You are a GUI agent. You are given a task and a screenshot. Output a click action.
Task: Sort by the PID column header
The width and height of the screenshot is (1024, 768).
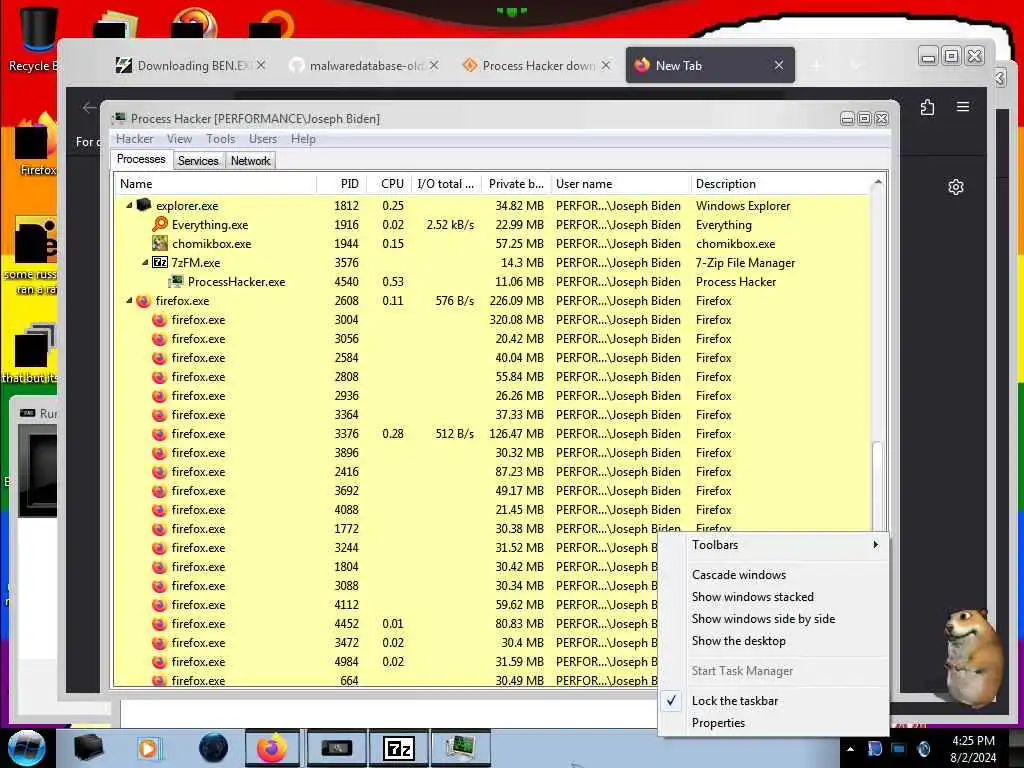(x=342, y=184)
